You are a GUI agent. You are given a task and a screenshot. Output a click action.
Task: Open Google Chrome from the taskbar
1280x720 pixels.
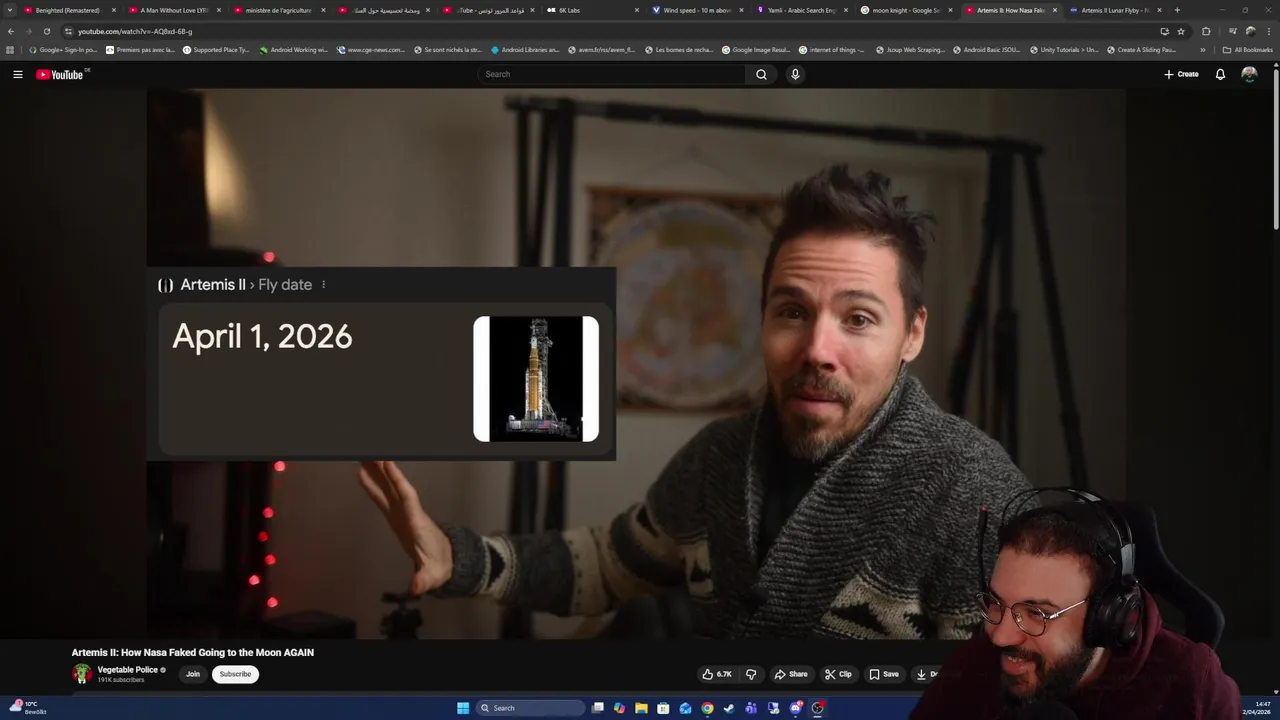[707, 708]
